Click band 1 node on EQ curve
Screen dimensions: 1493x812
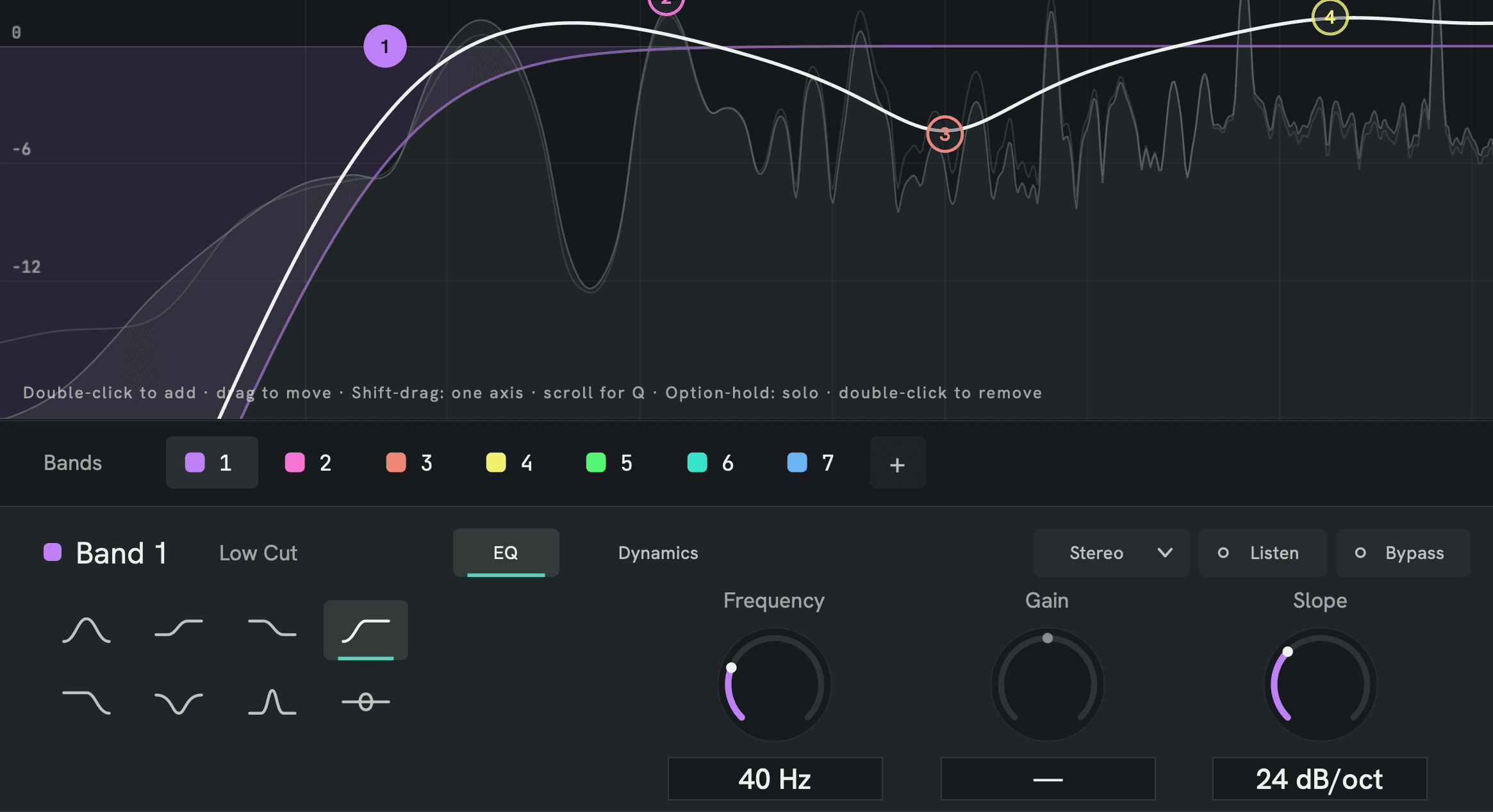coord(385,46)
